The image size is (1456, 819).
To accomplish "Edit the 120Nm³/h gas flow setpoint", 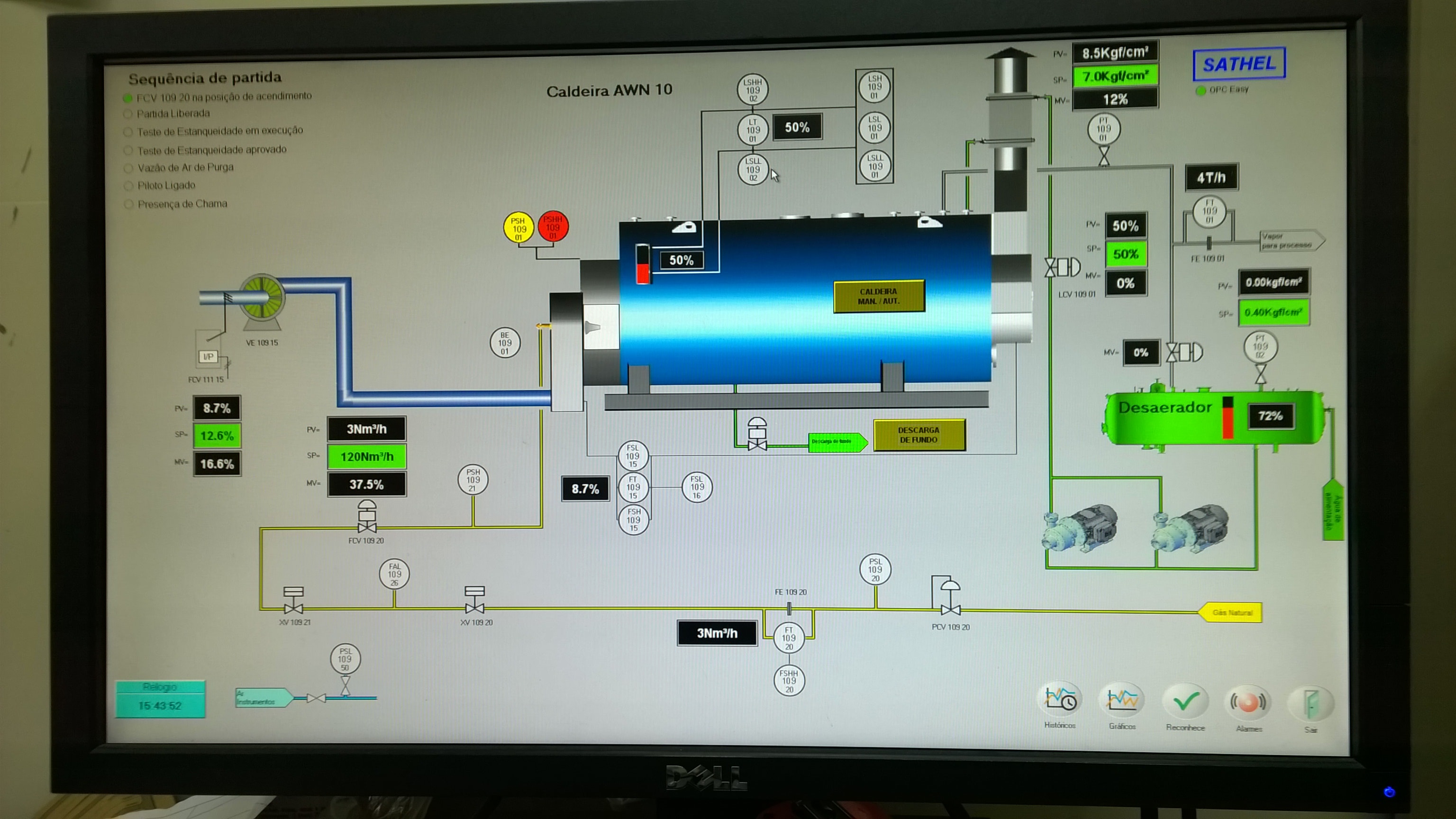I will coord(366,457).
